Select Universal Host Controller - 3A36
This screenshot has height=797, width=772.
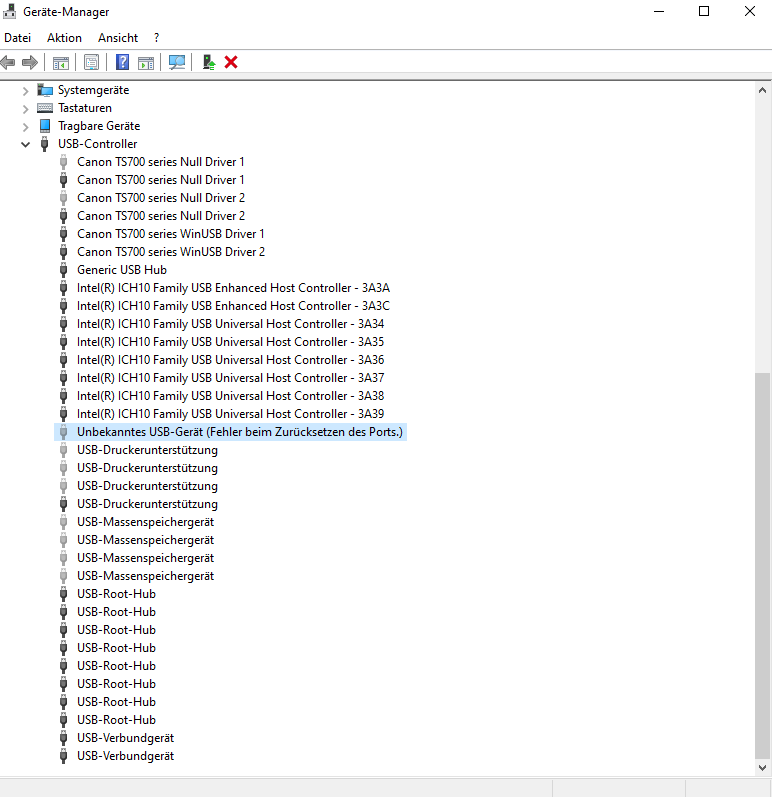pos(230,360)
